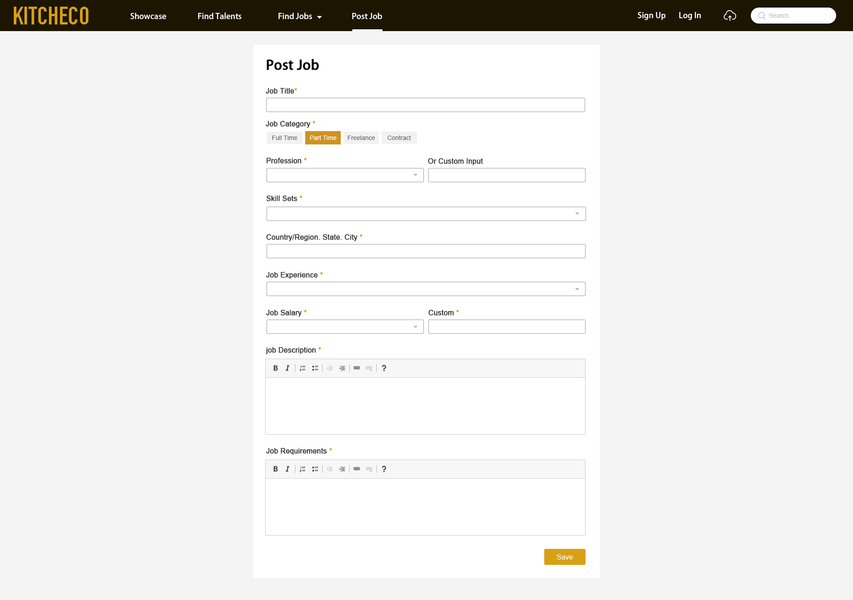Screen dimensions: 853x600
Task: Toggle bold in the job Description editor
Action: tap(276, 368)
